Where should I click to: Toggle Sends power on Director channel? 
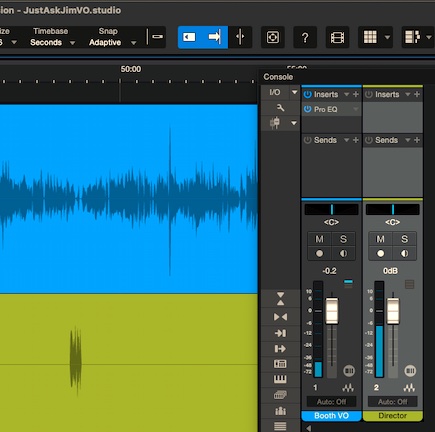coord(368,140)
